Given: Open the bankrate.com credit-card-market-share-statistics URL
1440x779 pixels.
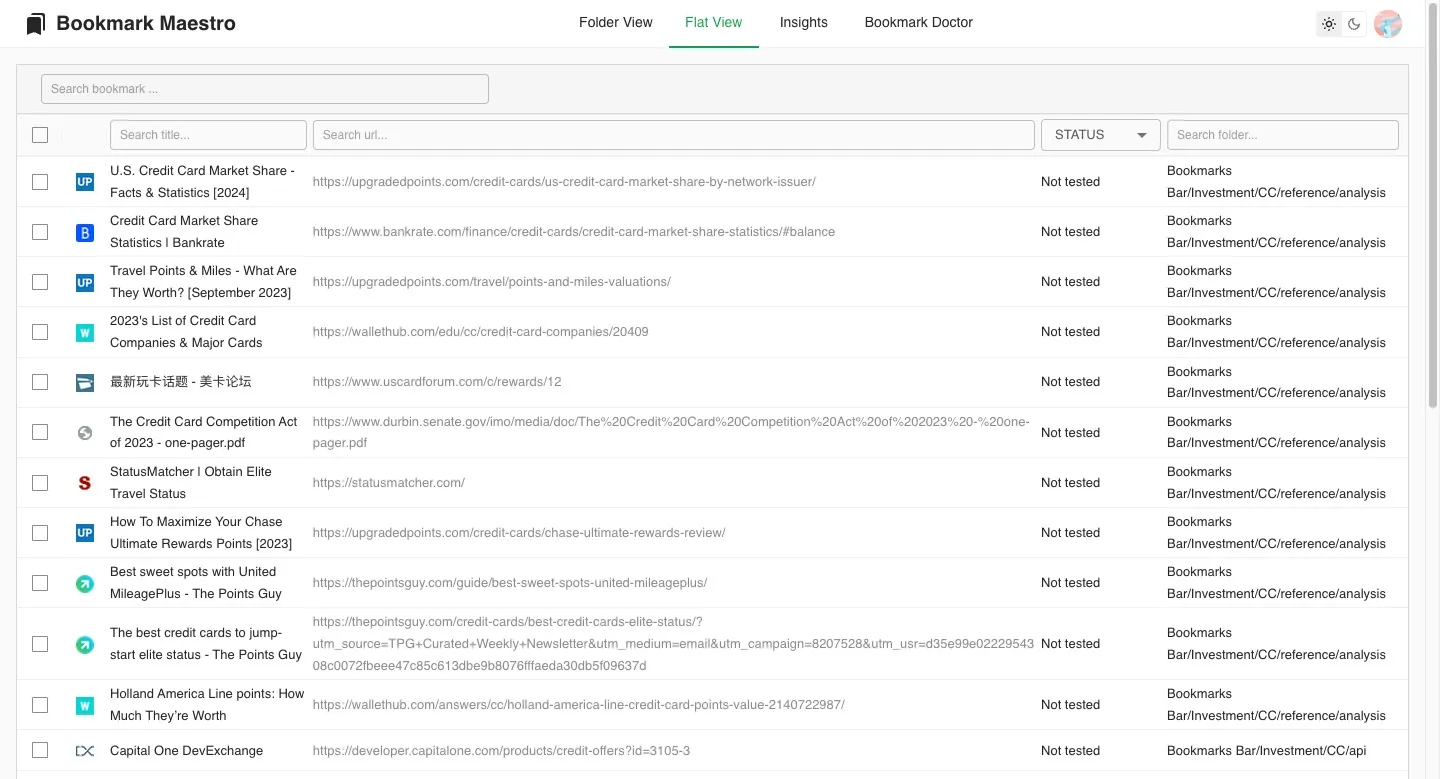Looking at the screenshot, I should coord(574,232).
